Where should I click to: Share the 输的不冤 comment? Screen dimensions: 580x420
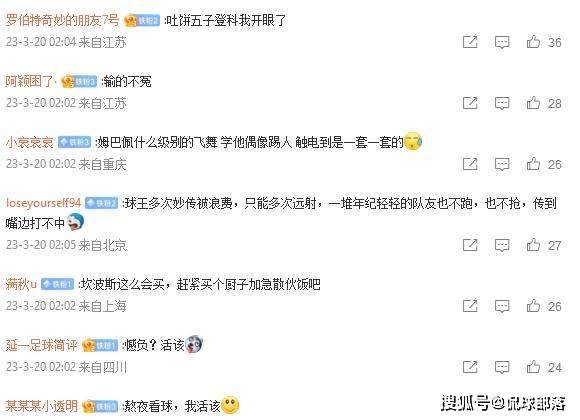[470, 103]
